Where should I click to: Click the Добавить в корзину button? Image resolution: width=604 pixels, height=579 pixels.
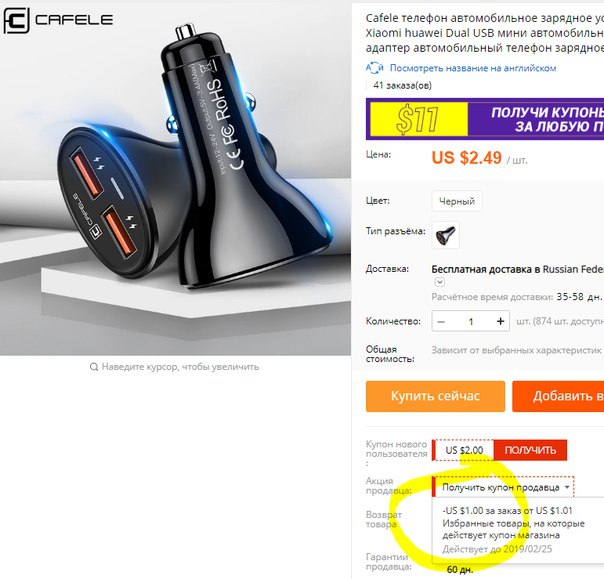(x=558, y=396)
